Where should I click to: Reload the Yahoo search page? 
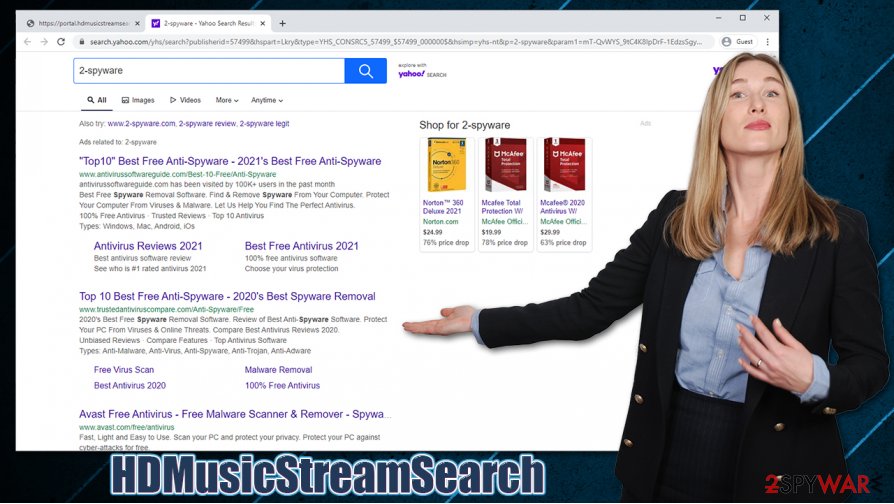click(61, 42)
